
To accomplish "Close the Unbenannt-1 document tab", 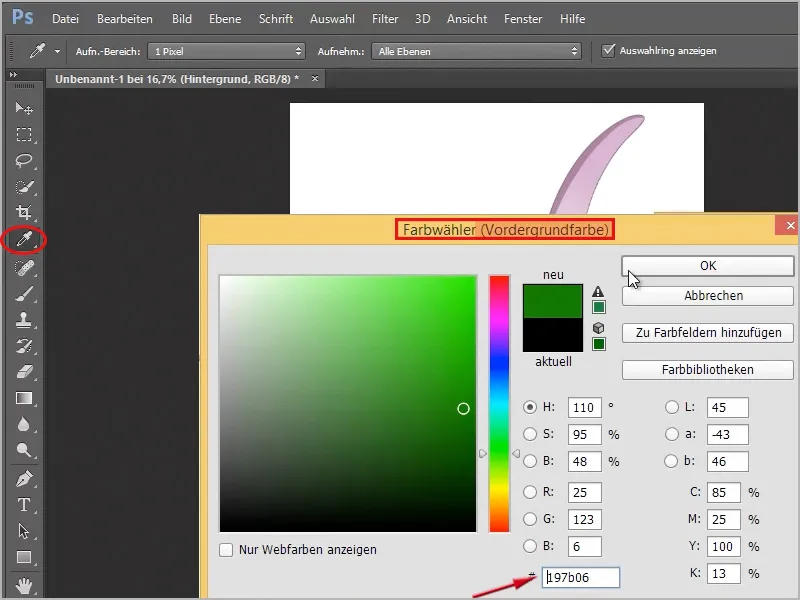I will coord(315,79).
